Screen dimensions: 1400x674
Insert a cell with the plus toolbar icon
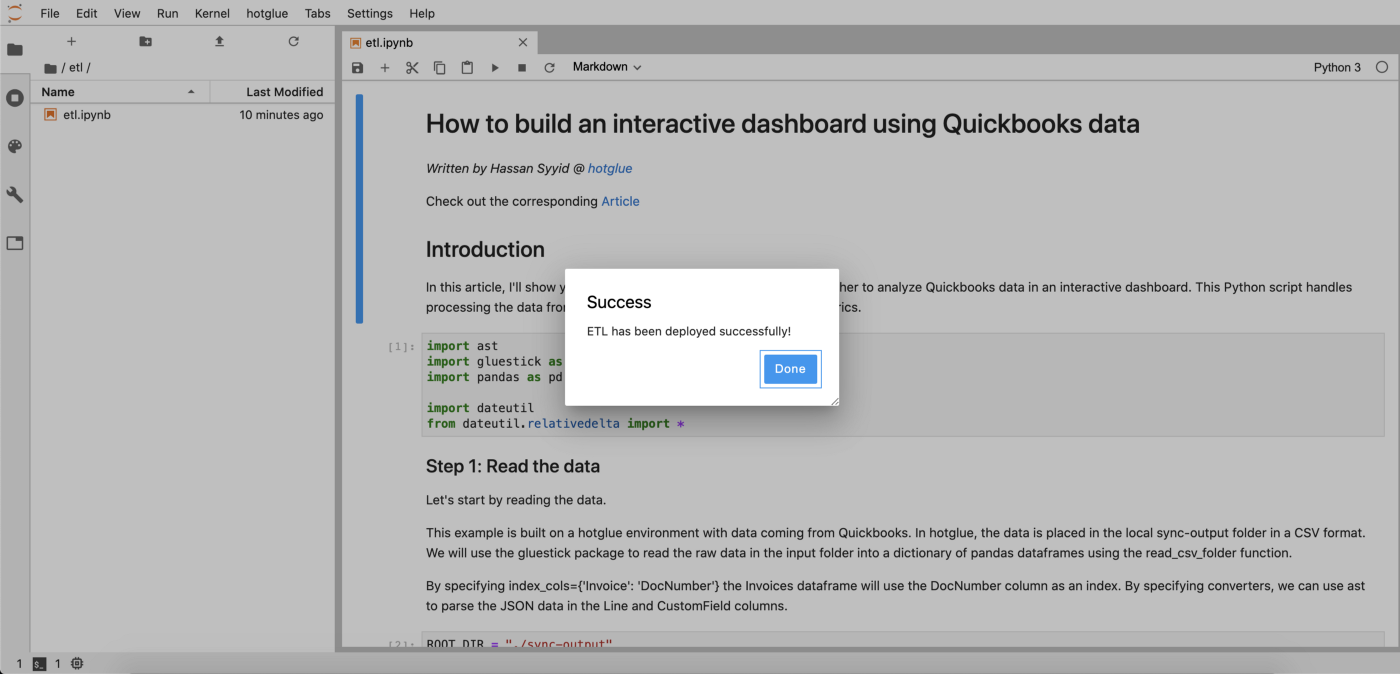click(x=385, y=68)
